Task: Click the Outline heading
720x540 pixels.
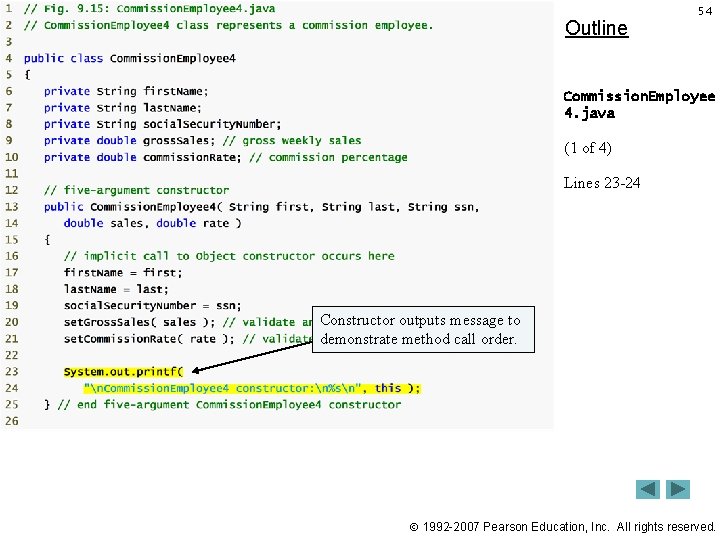Action: point(596,28)
